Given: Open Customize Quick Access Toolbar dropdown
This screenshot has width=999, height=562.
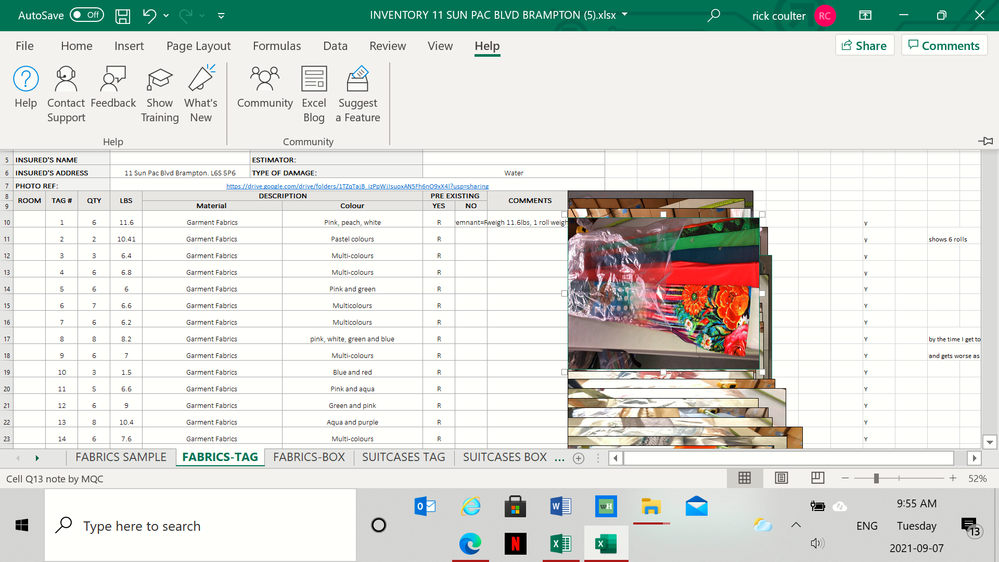Looking at the screenshot, I should tap(221, 15).
